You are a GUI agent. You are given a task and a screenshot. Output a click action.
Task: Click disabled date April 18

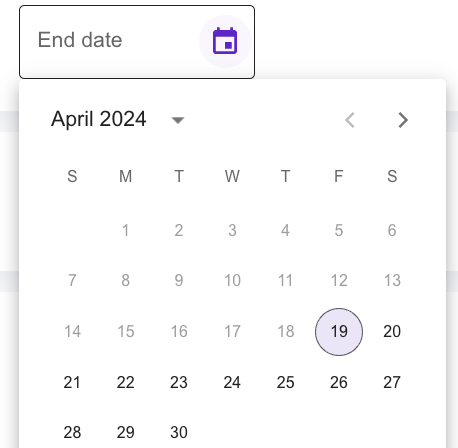[x=285, y=332]
